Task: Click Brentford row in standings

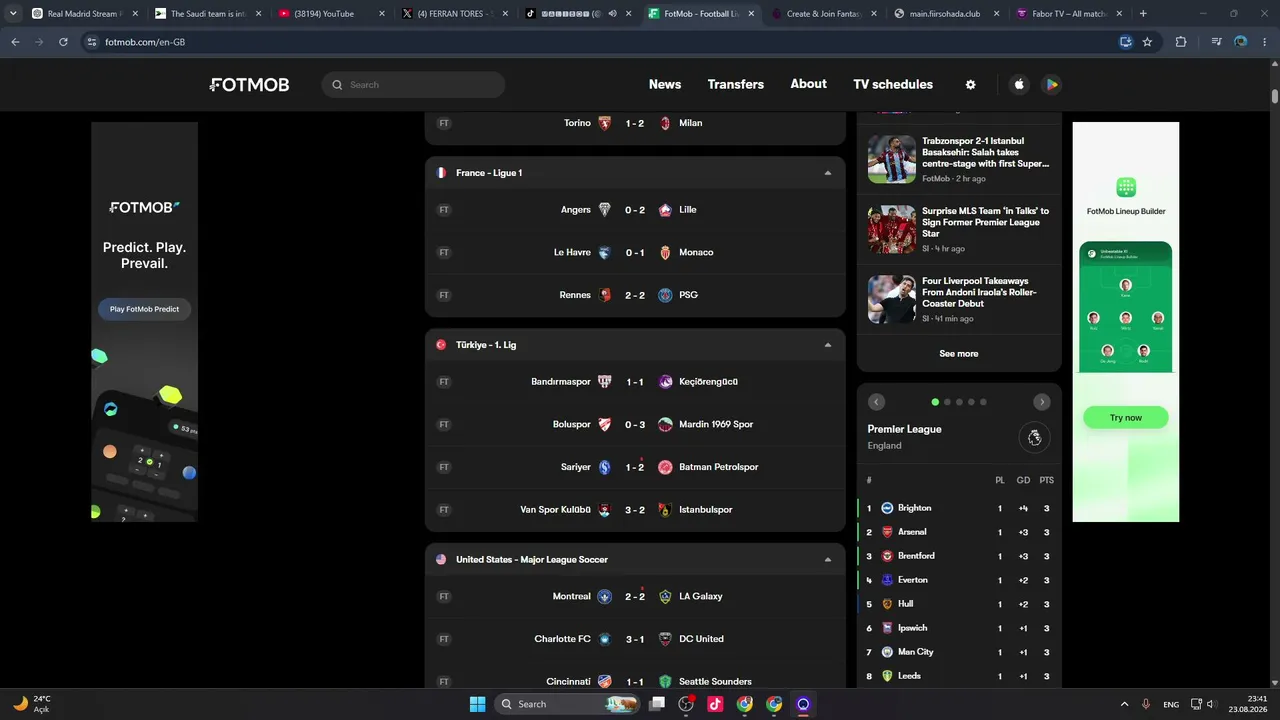Action: tap(959, 556)
